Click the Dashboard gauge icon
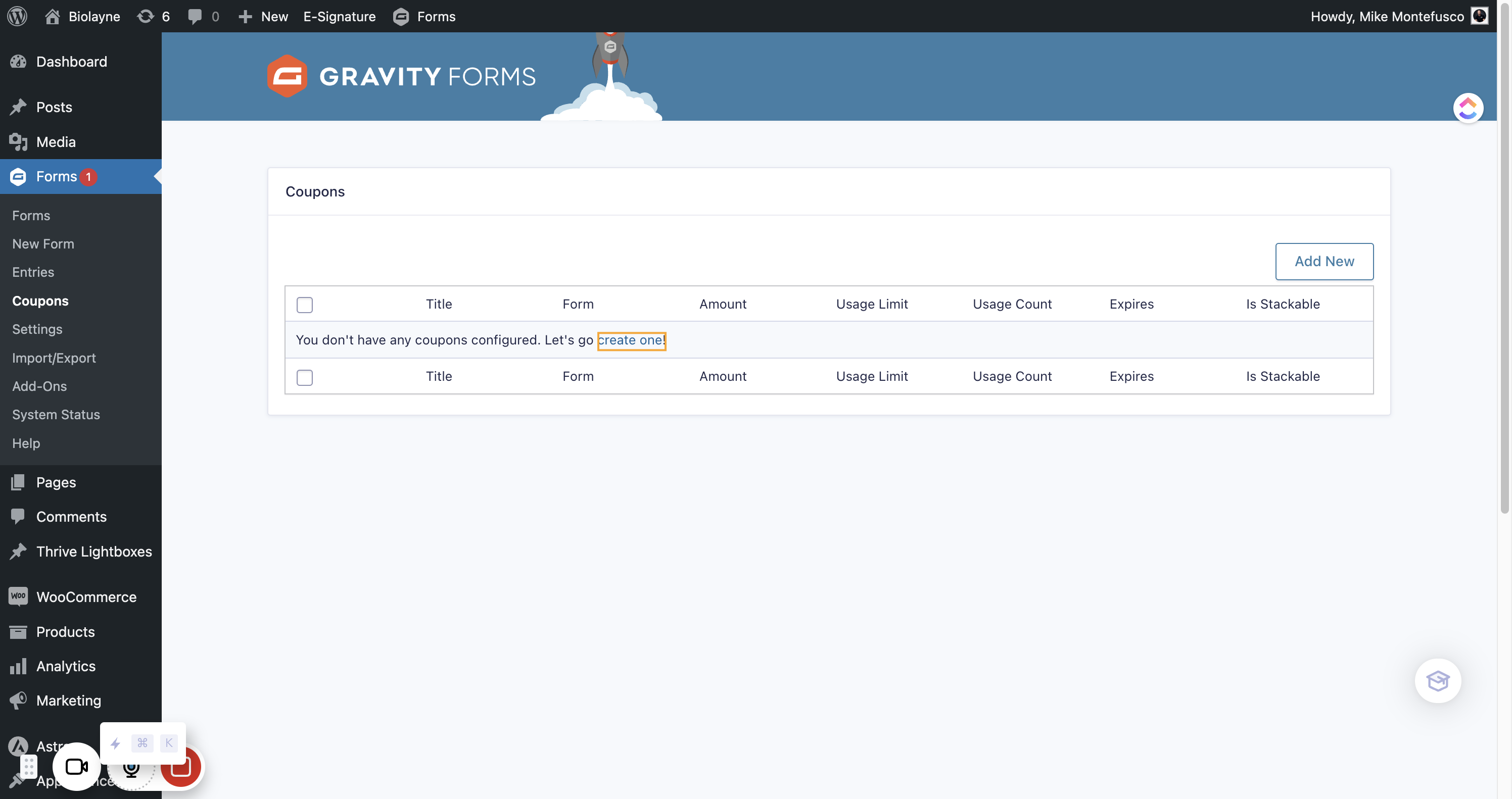Screen dimensions: 1512x799 tap(18, 62)
